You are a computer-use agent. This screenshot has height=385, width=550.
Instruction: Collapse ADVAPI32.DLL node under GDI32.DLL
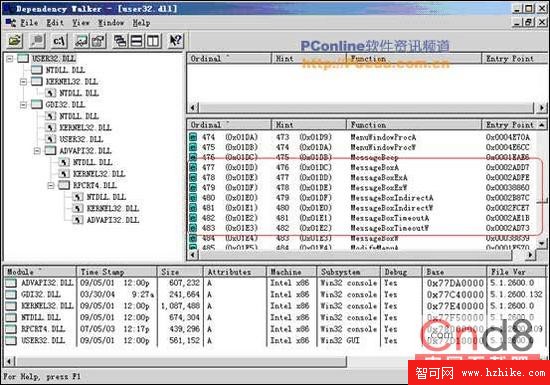(x=37, y=151)
